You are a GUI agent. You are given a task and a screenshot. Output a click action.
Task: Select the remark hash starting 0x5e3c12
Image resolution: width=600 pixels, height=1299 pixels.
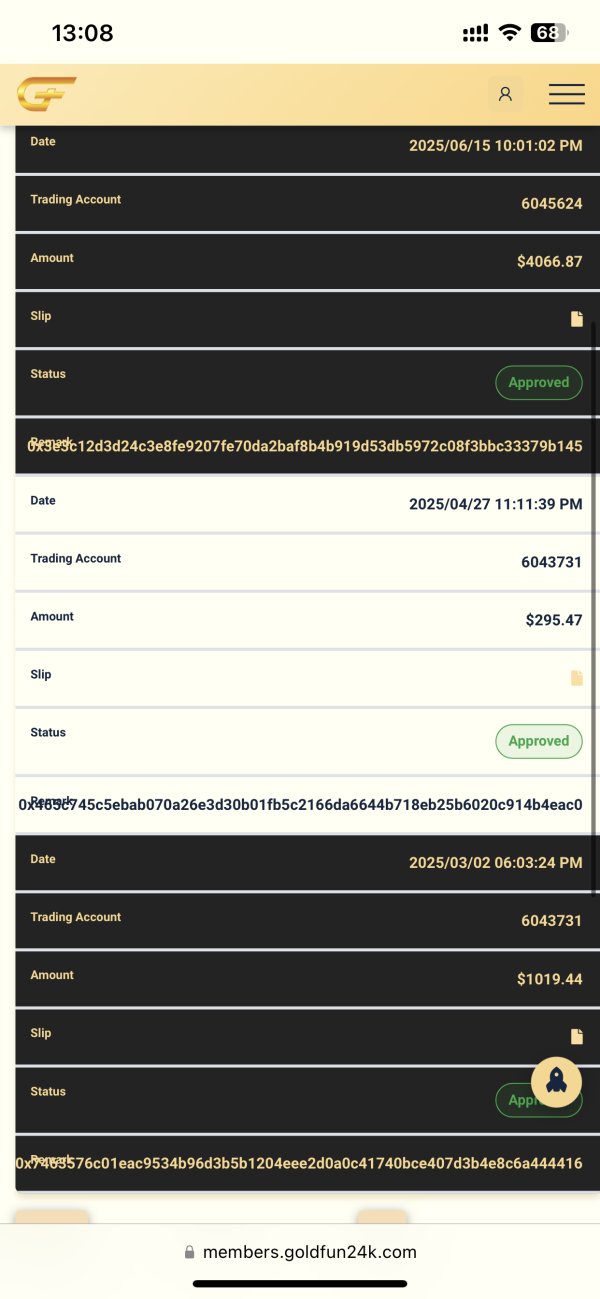pos(304,446)
